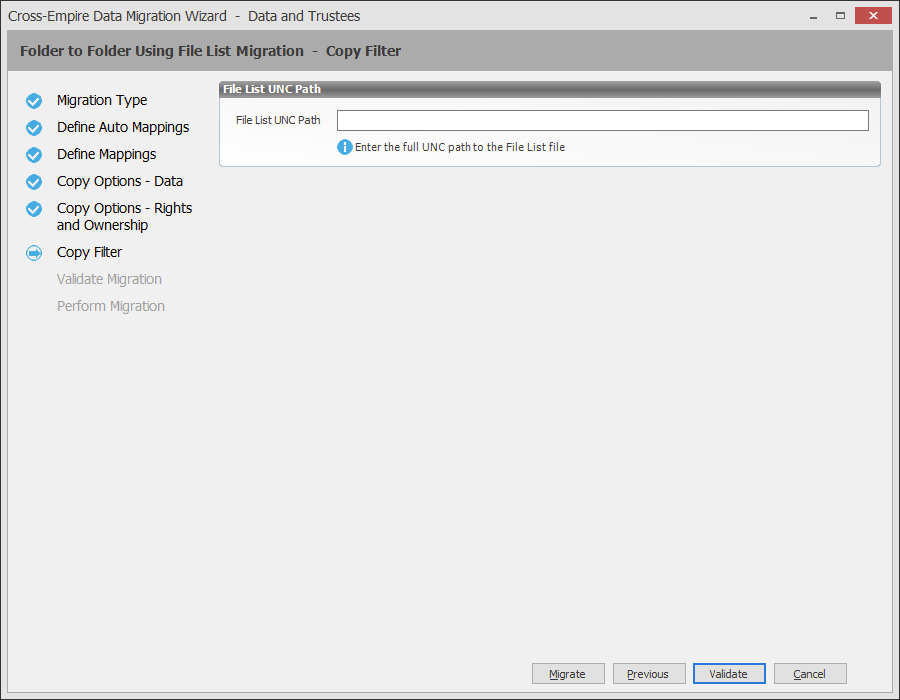Screen dimensions: 900x700
Task: Maximize the wizard window
Action: click(840, 16)
